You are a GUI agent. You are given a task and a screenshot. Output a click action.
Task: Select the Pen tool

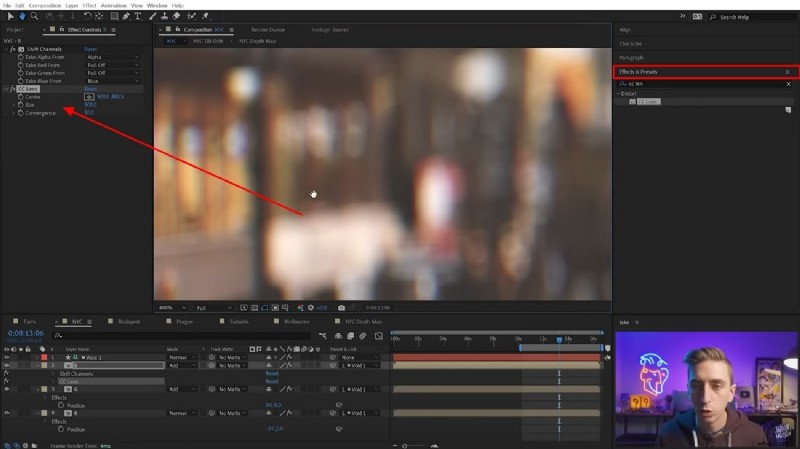(x=126, y=16)
